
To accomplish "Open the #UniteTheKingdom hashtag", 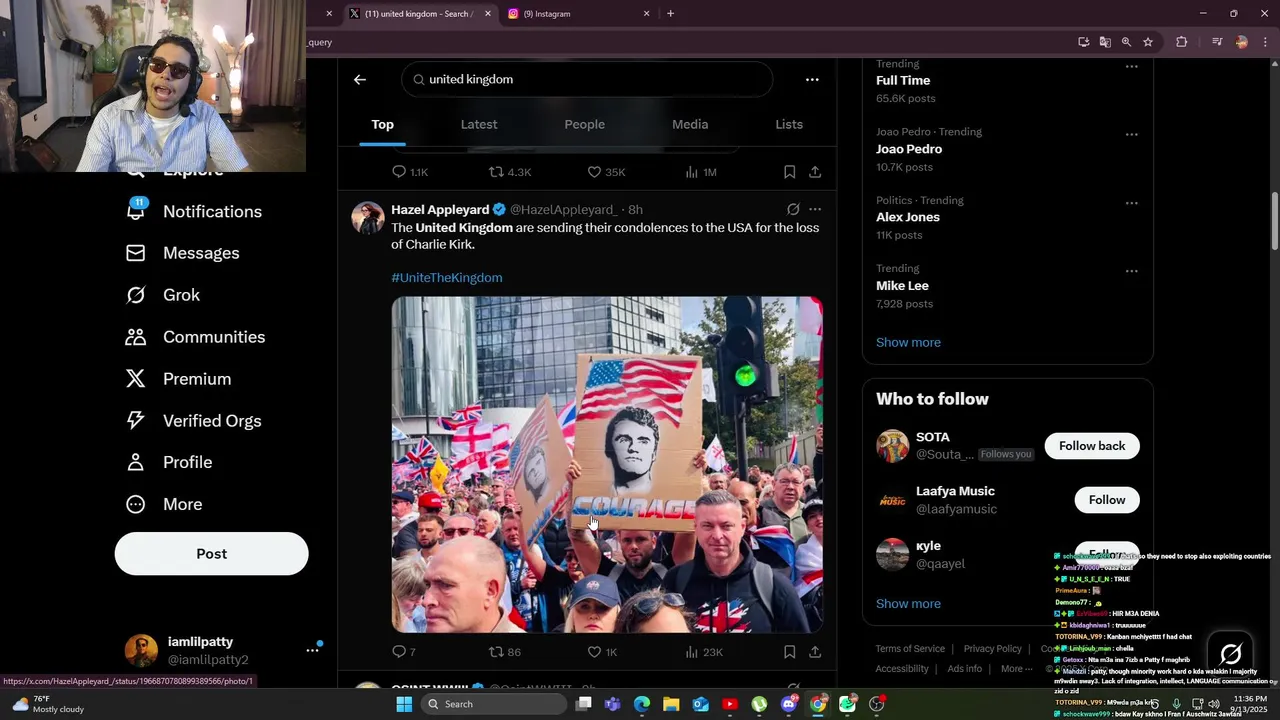I will pos(447,278).
